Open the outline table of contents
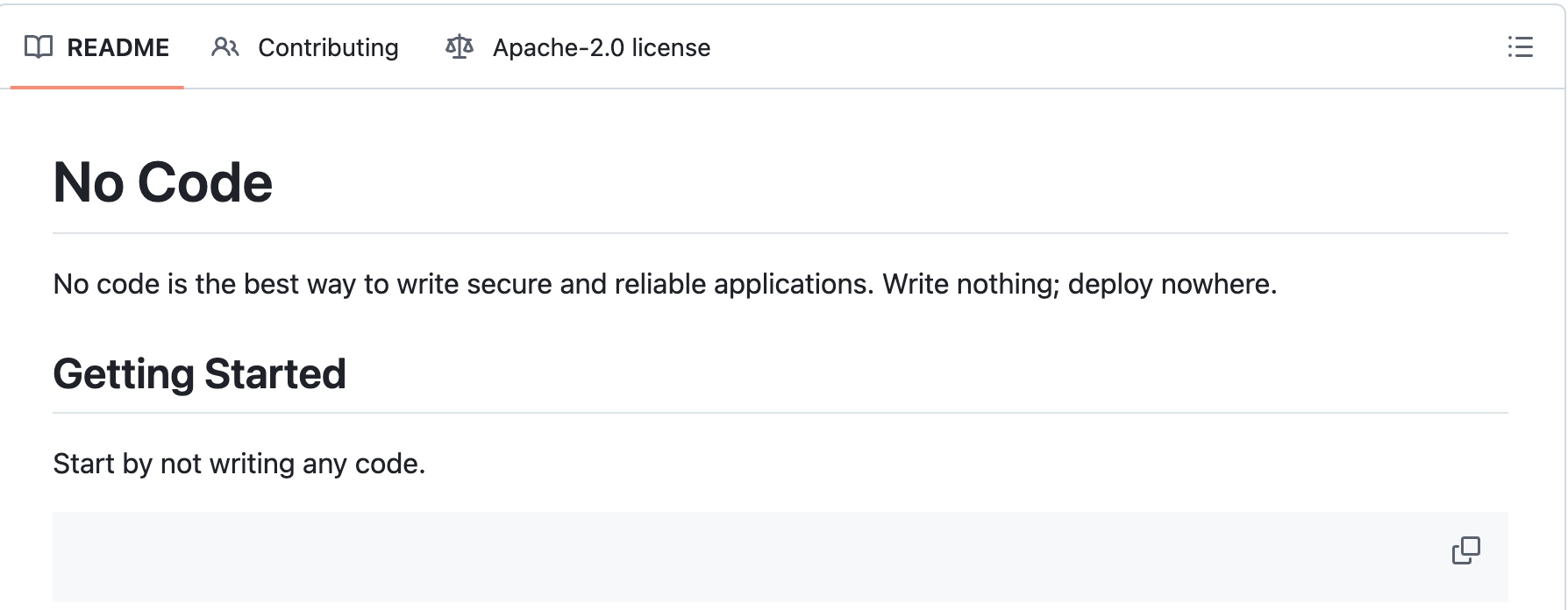1568x610 pixels. 1520,47
